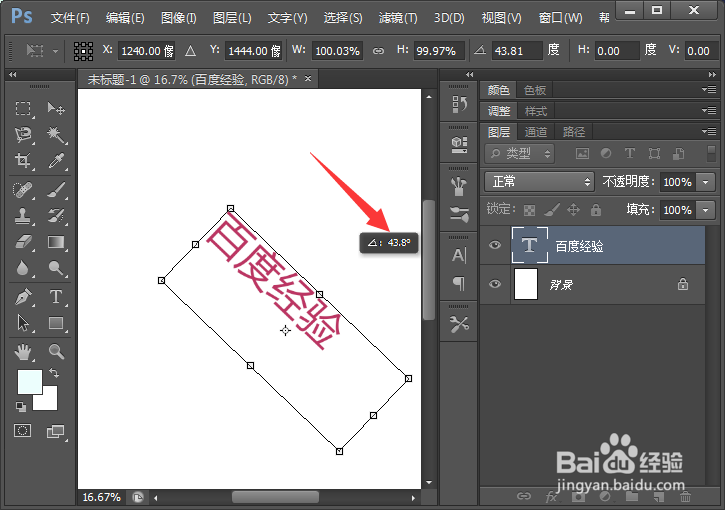The width and height of the screenshot is (725, 510).
Task: Select the Horizontal Type tool
Action: 56,297
